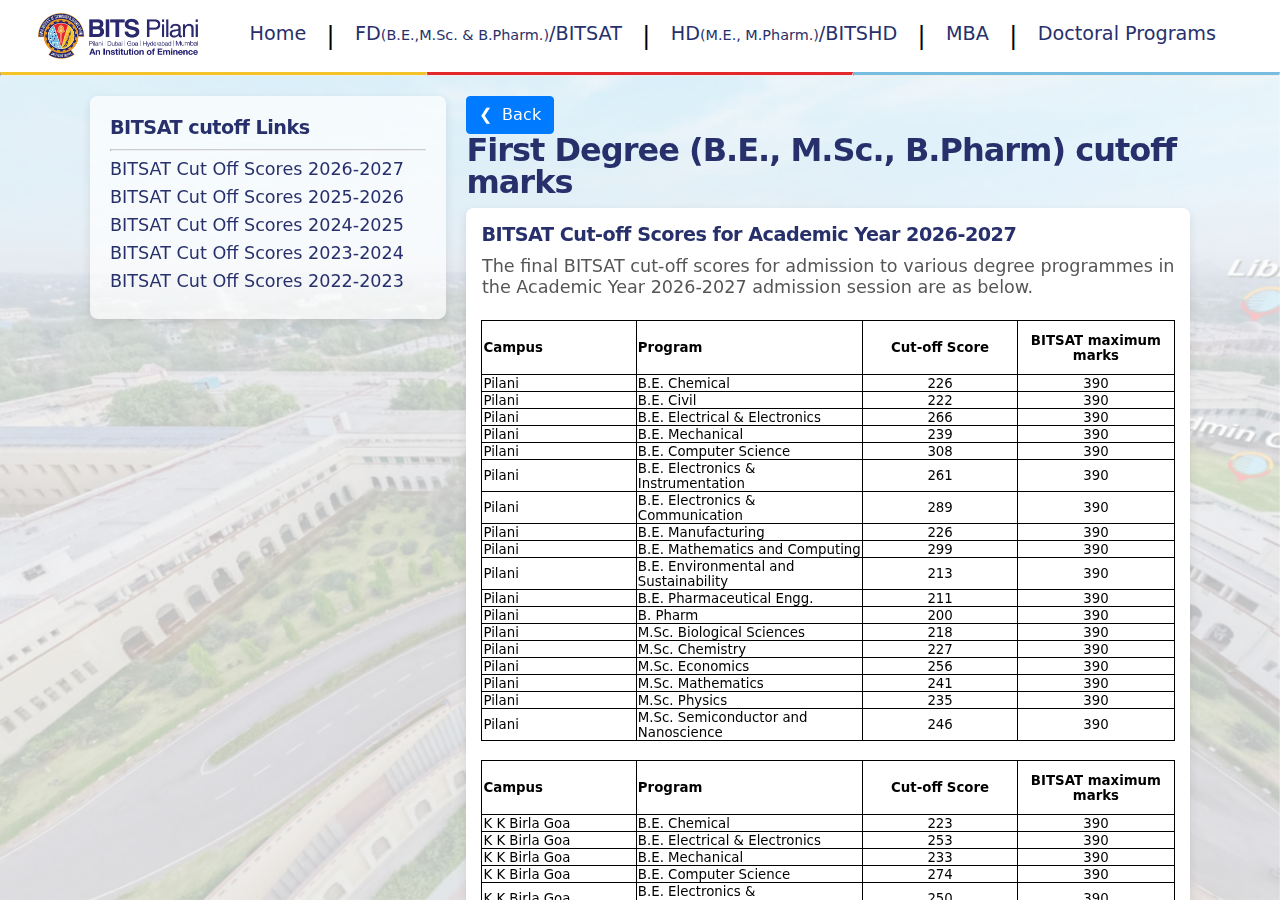This screenshot has height=900, width=1280.
Task: Open the Doctoral Programs menu item
Action: (1127, 34)
